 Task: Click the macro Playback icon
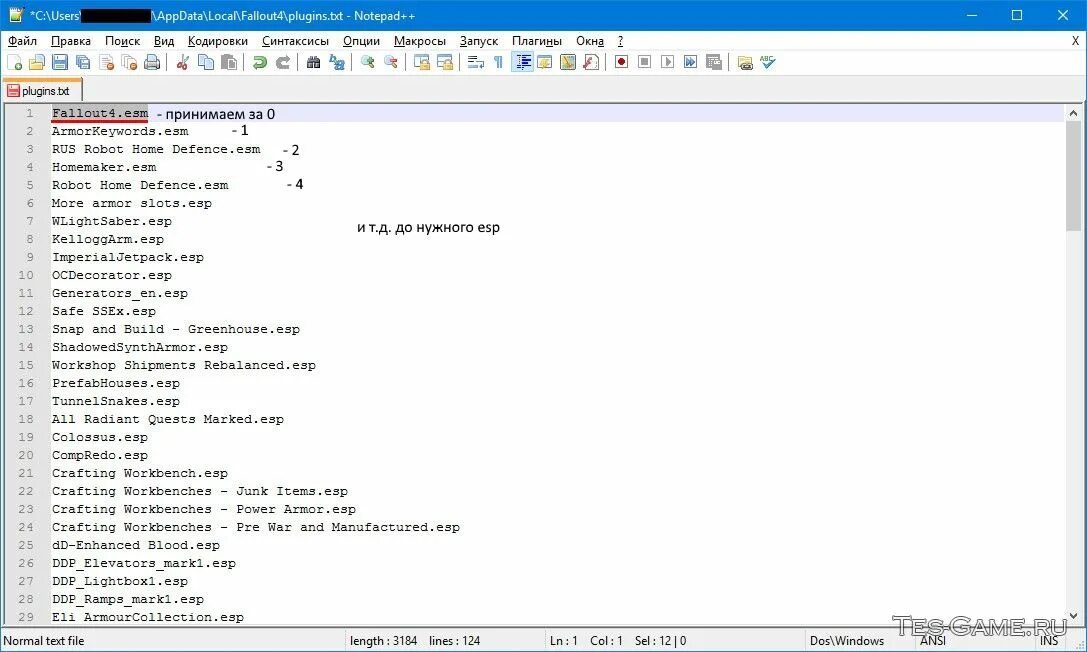[x=668, y=62]
